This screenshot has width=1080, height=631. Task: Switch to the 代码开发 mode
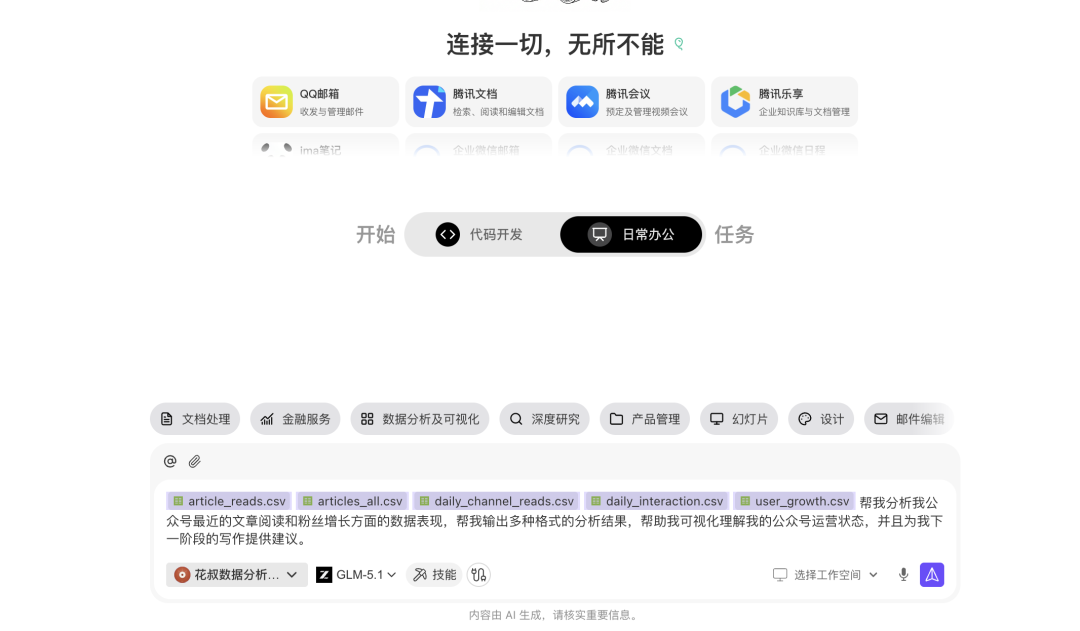479,235
